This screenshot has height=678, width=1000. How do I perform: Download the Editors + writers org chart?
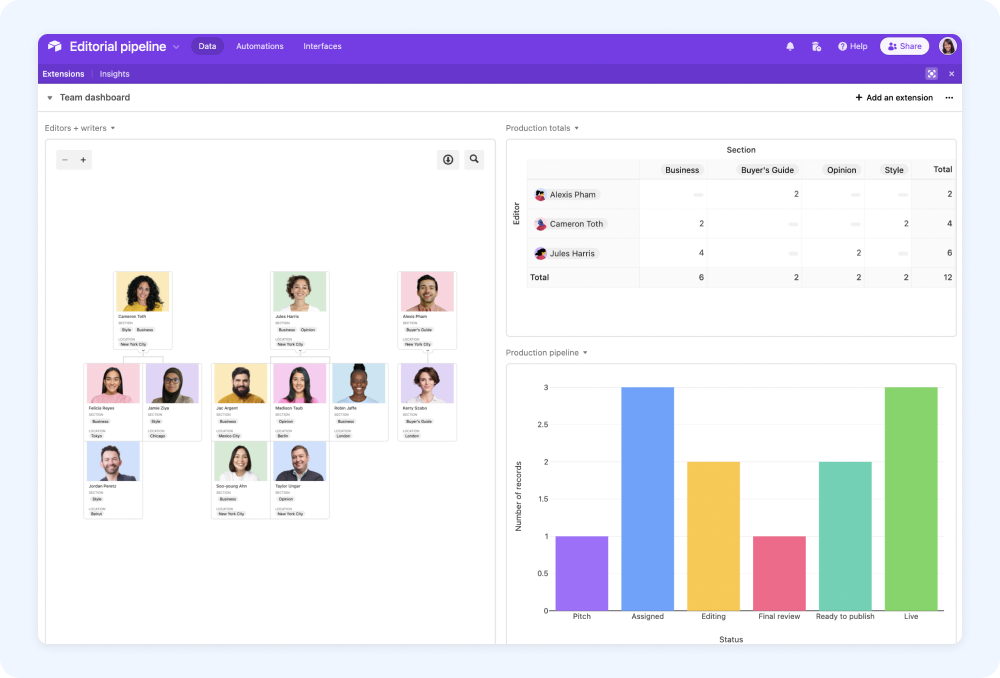tap(448, 159)
